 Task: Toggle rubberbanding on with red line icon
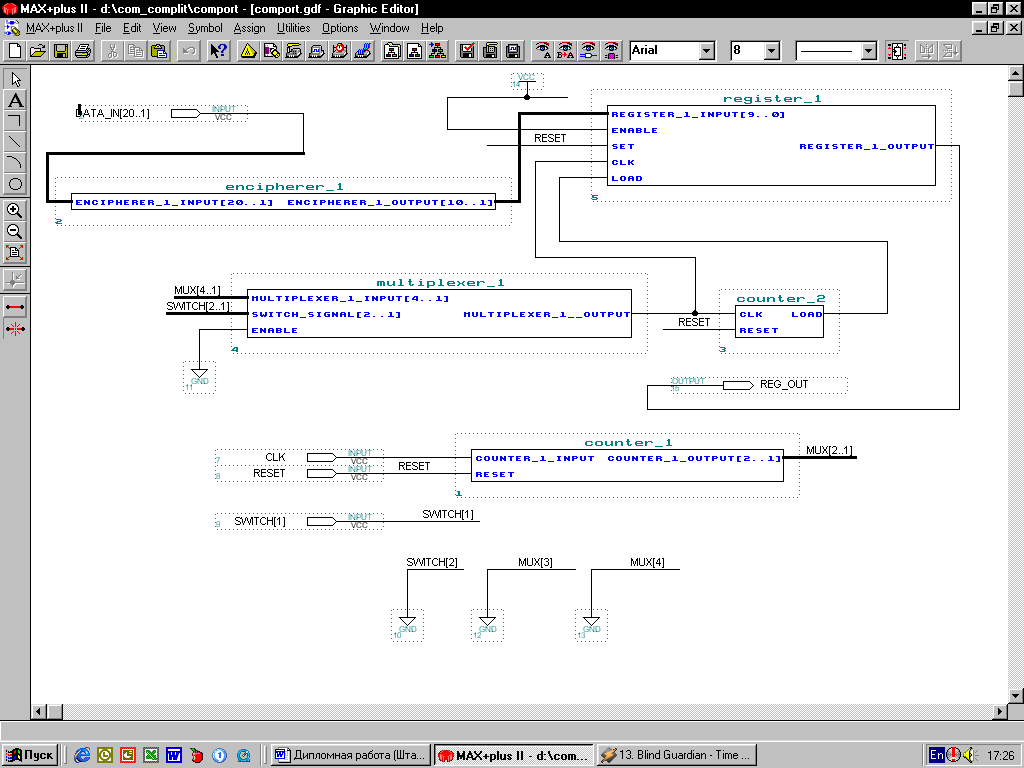tap(15, 307)
